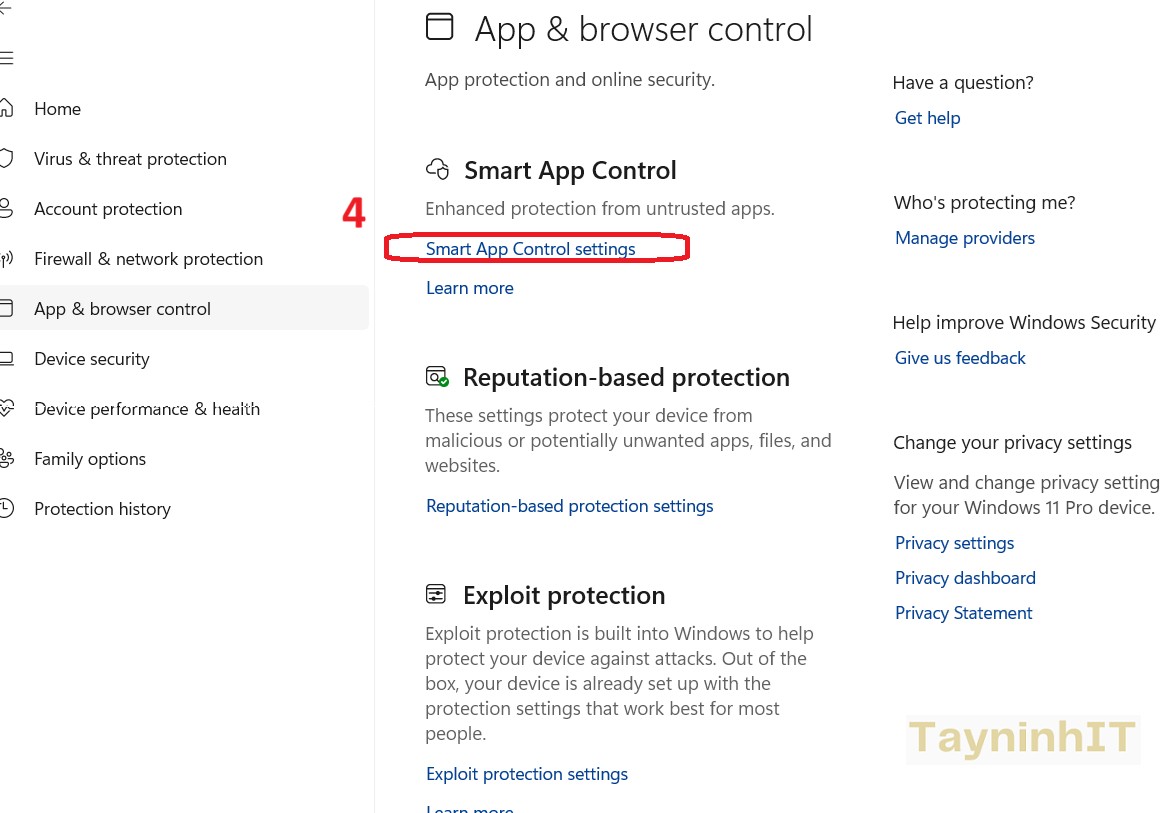Screen dimensions: 1160x813
Task: Open Smart App Control settings
Action: coord(530,249)
